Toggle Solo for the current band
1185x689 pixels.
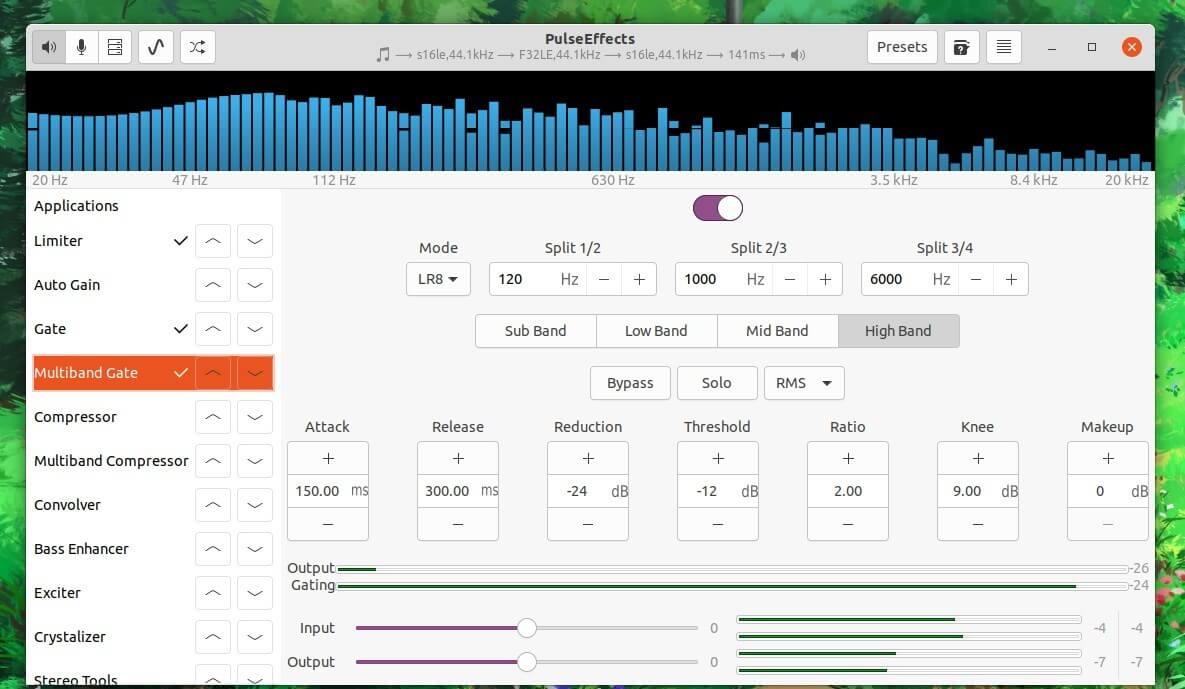point(716,383)
